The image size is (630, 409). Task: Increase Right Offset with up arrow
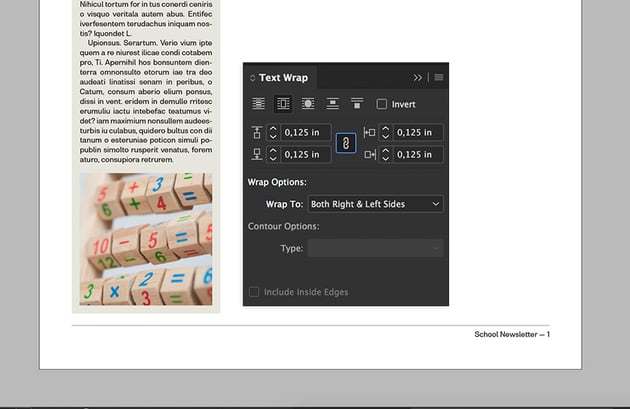[x=386, y=151]
